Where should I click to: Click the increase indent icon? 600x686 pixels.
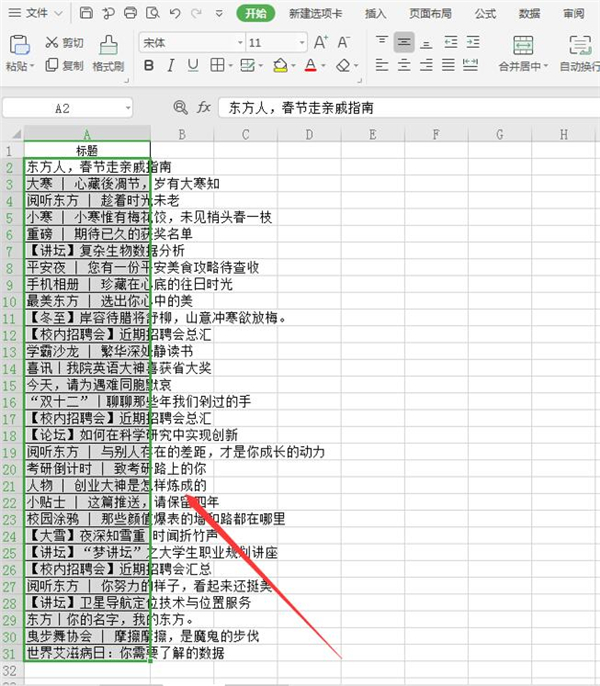(x=473, y=42)
